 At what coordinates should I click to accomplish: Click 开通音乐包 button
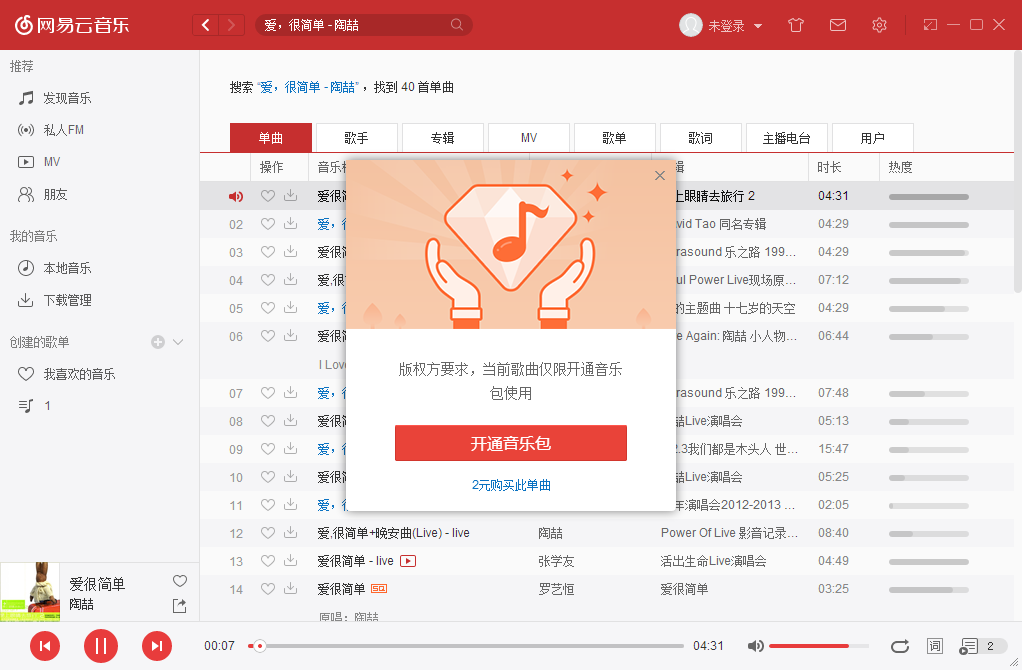[511, 443]
